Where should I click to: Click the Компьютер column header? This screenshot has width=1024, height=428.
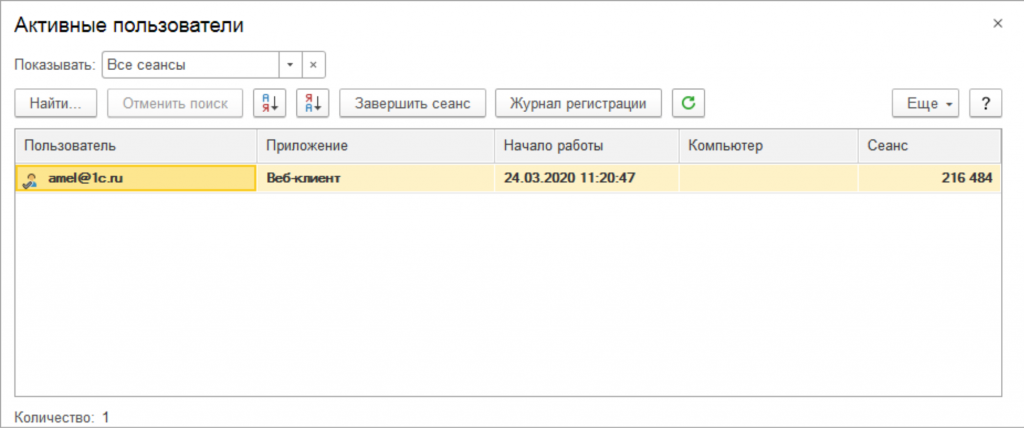[767, 146]
